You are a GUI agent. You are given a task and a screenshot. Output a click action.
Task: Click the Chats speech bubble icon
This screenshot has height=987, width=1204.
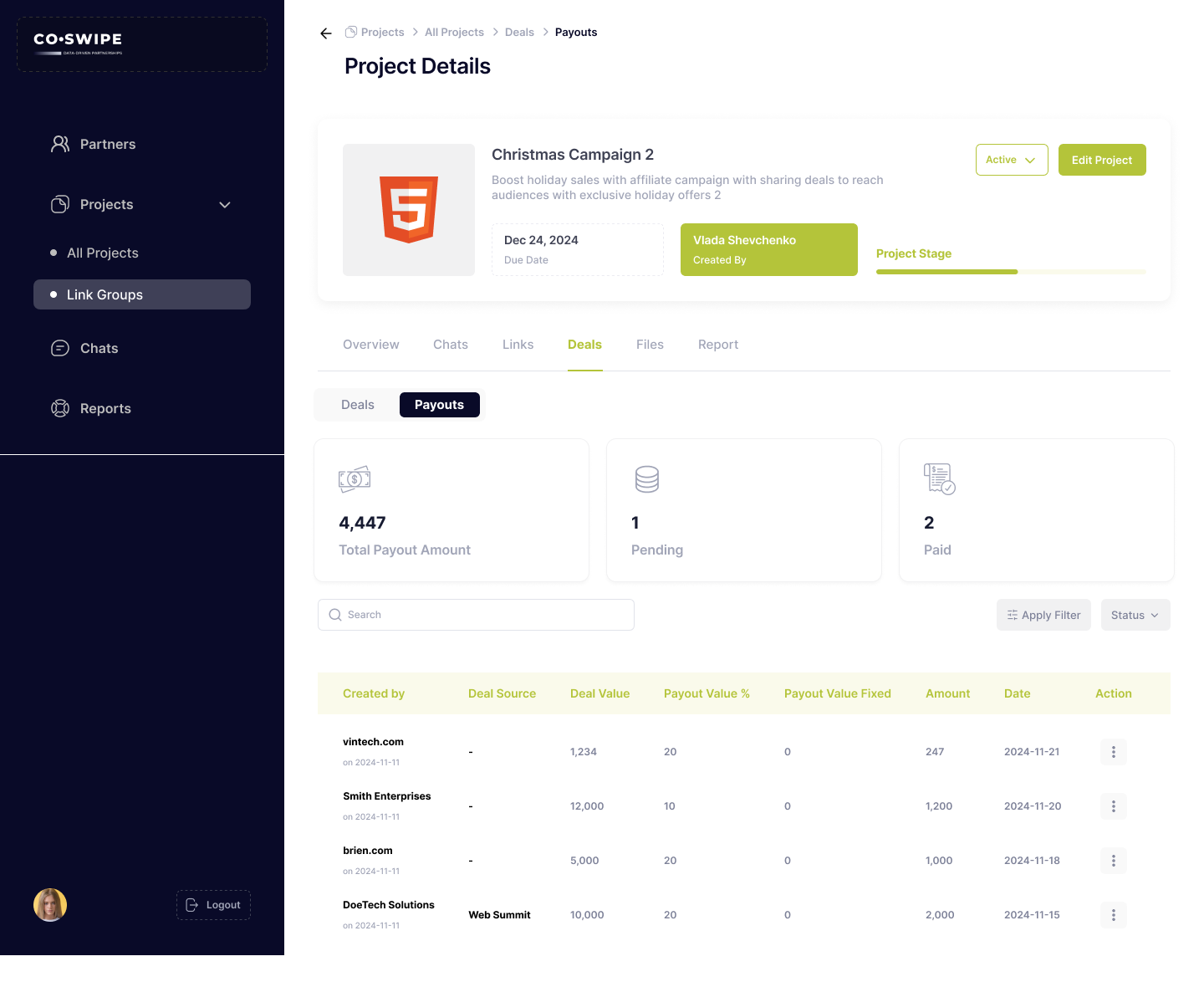pyautogui.click(x=60, y=348)
